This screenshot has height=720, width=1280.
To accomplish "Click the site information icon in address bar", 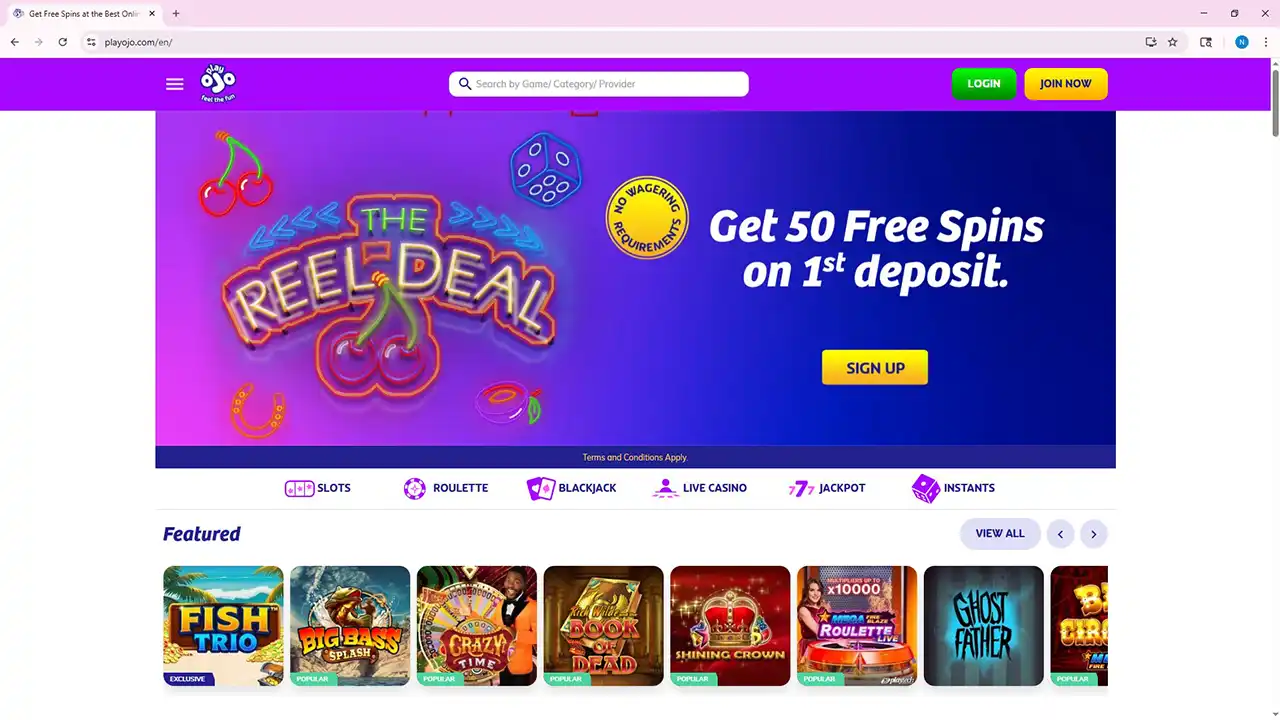I will click(91, 42).
